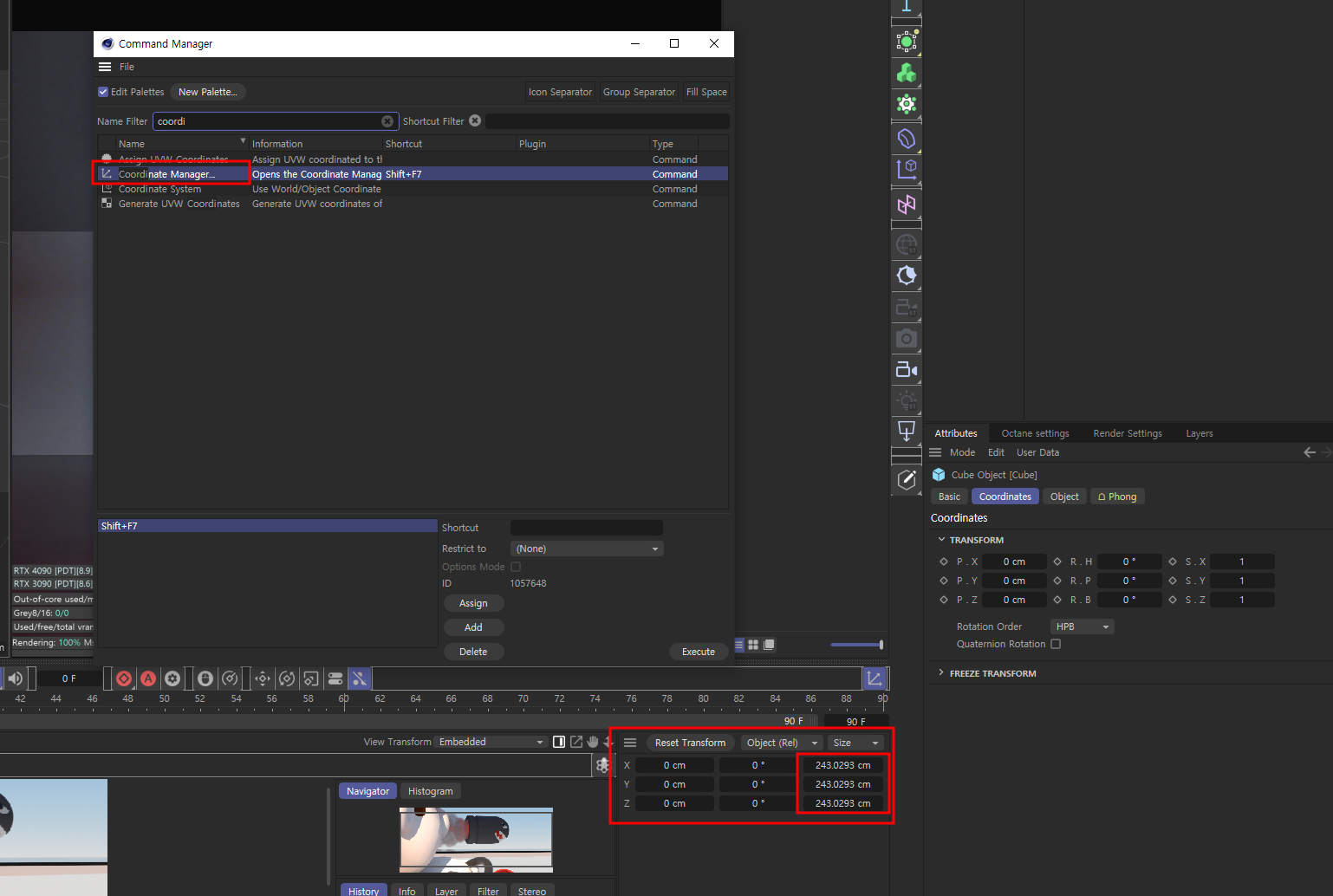Clear the Name Filter text
This screenshot has height=896, width=1333.
pyautogui.click(x=387, y=121)
